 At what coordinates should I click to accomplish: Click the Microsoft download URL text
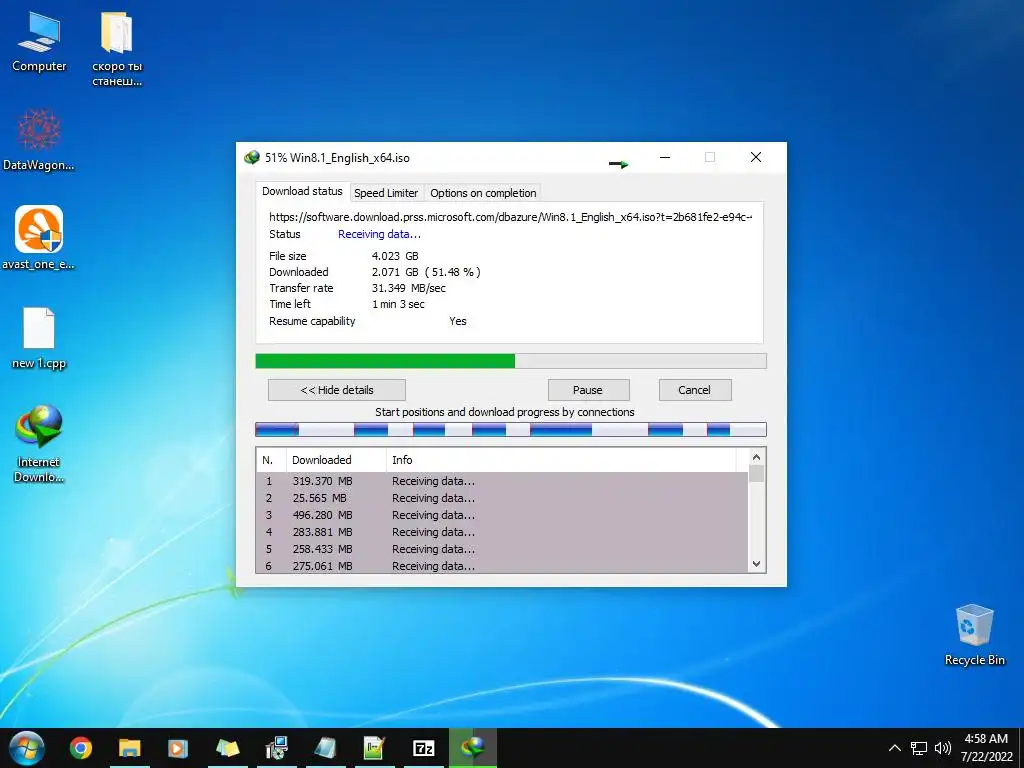coord(511,217)
